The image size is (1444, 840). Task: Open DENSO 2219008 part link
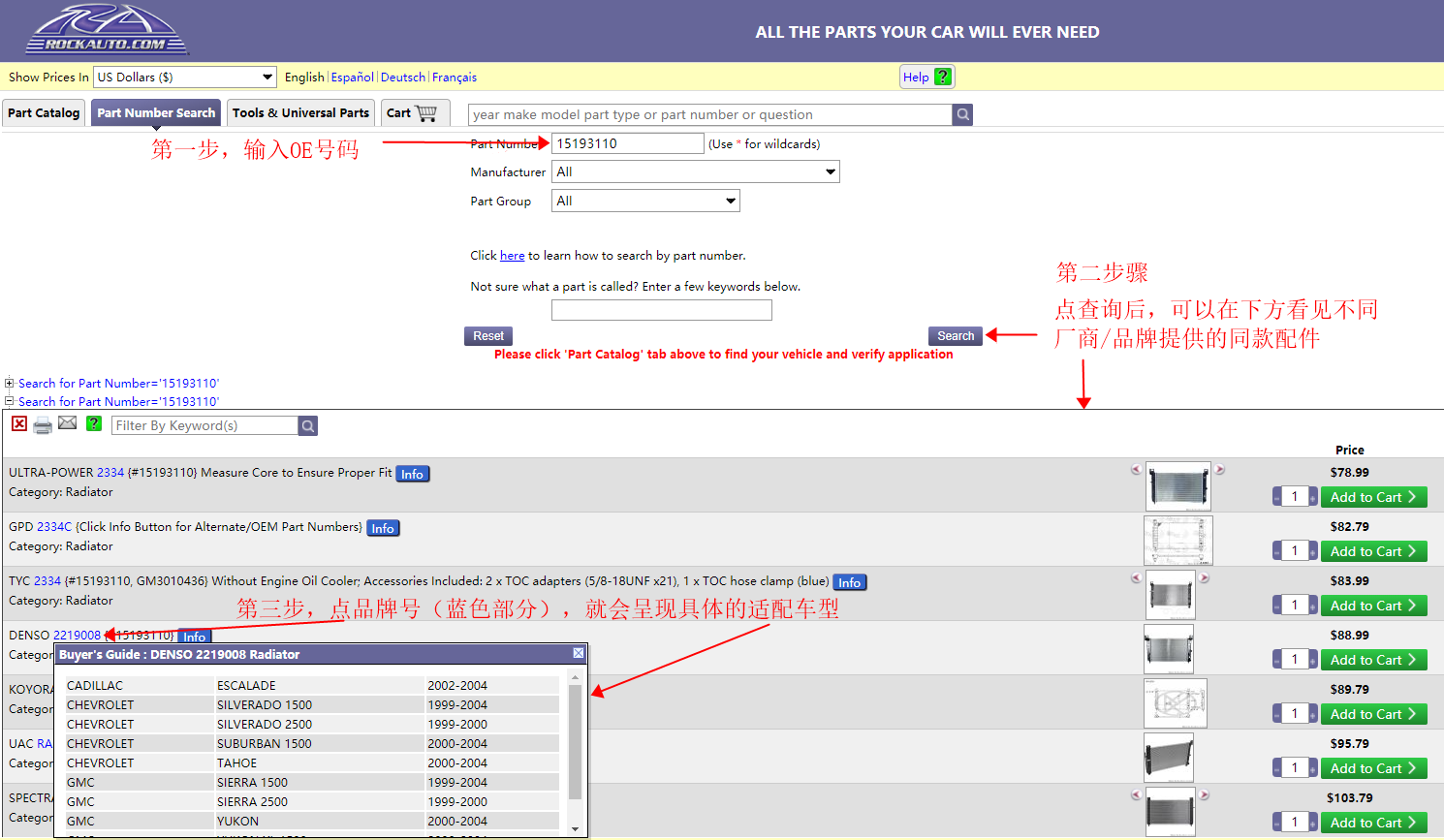tap(77, 636)
